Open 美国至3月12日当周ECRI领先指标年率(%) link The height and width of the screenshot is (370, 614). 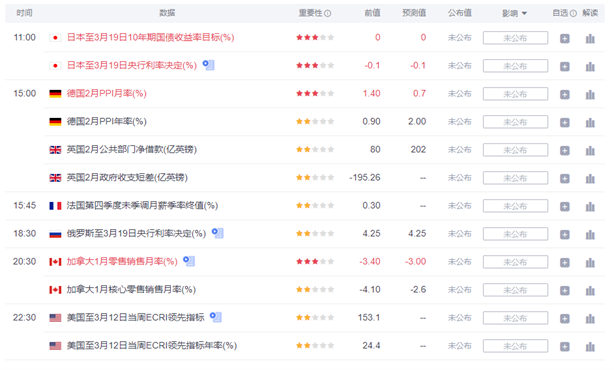(x=152, y=345)
